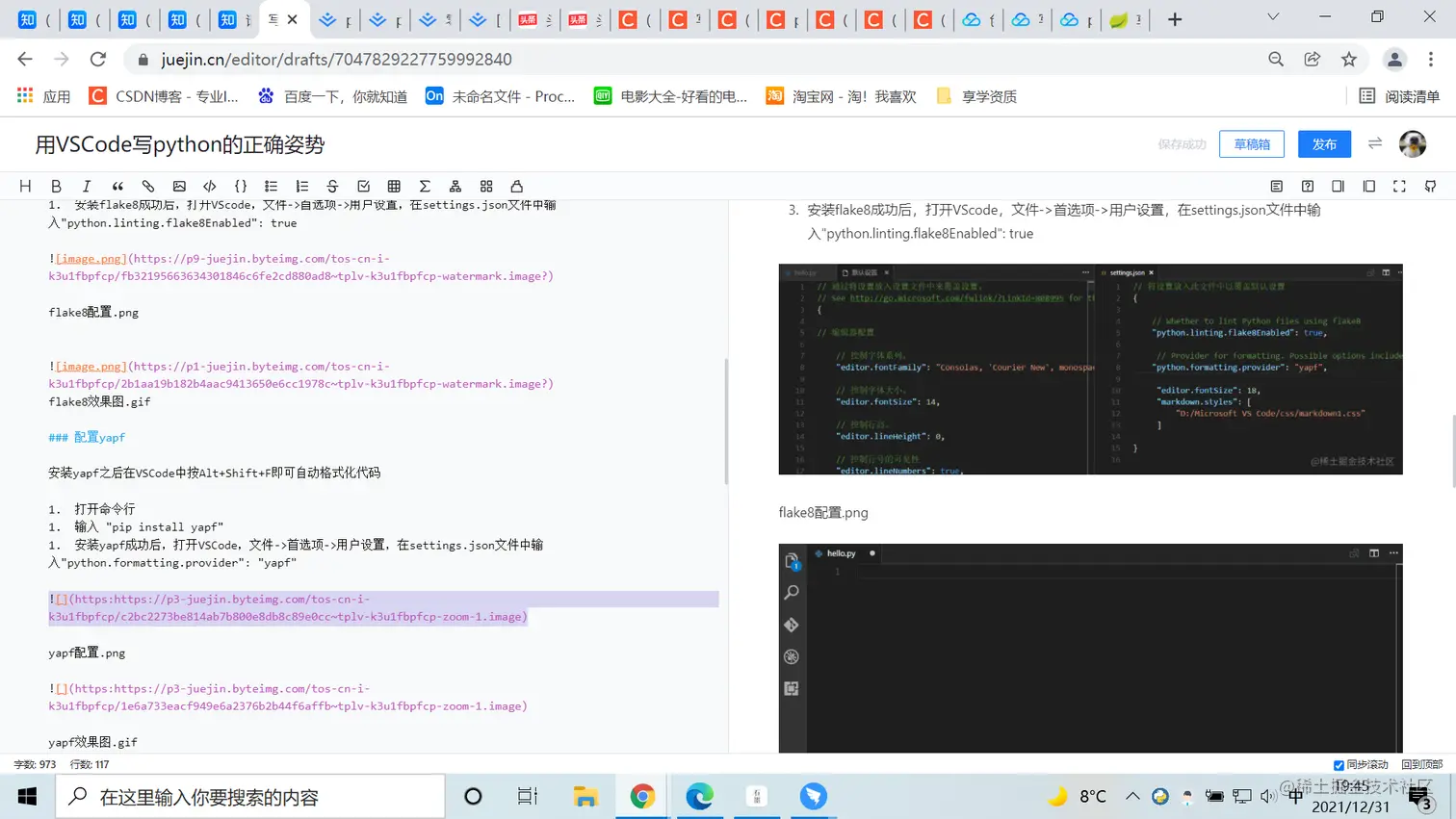Viewport: 1456px width, 819px height.
Task: Open the 草稿箱 drafts box
Action: [x=1252, y=144]
